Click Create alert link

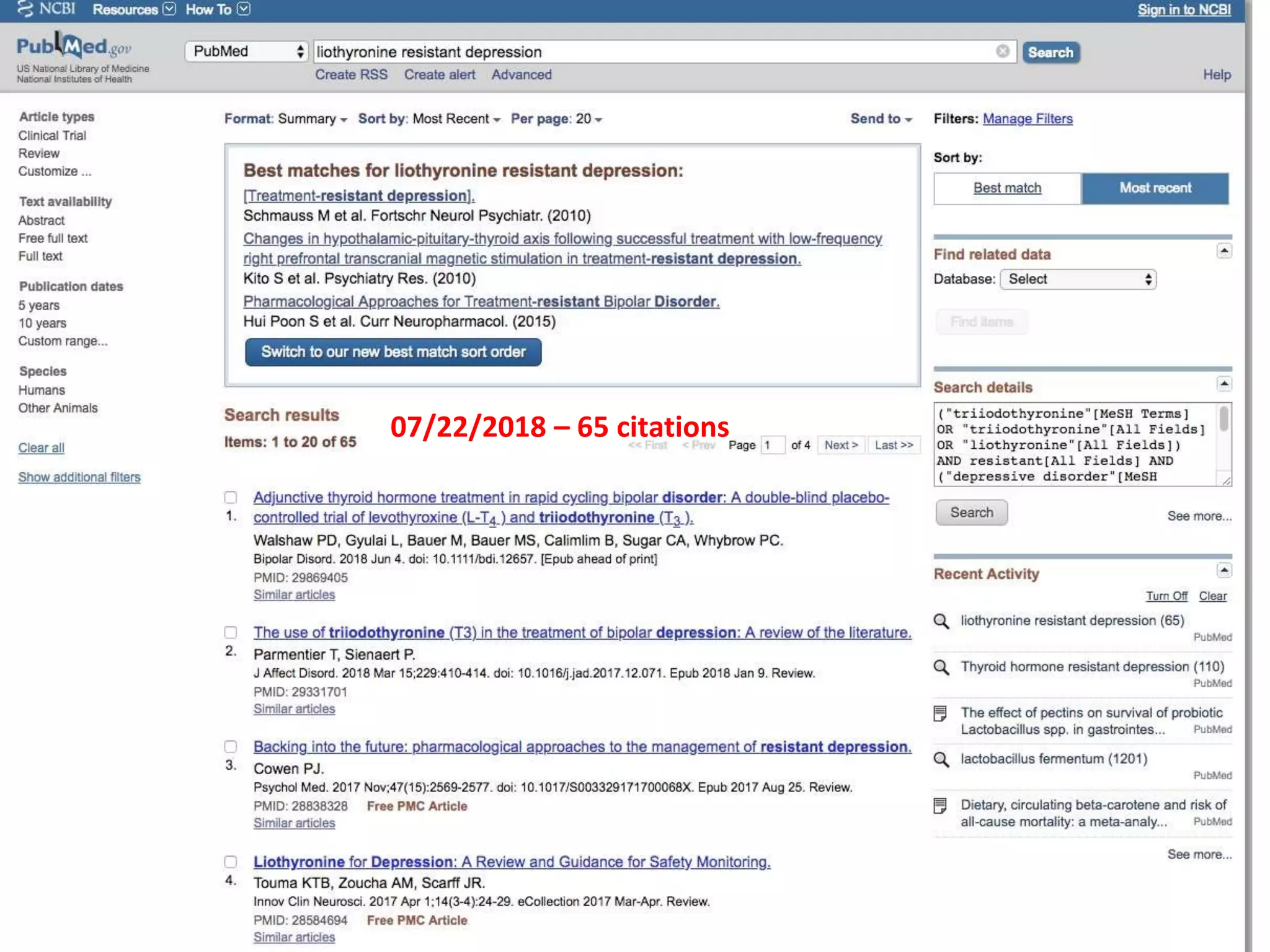coord(440,75)
